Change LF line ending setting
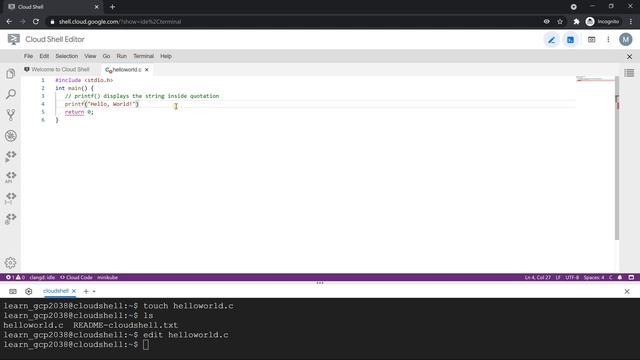This screenshot has height=360, width=640. 558,277
